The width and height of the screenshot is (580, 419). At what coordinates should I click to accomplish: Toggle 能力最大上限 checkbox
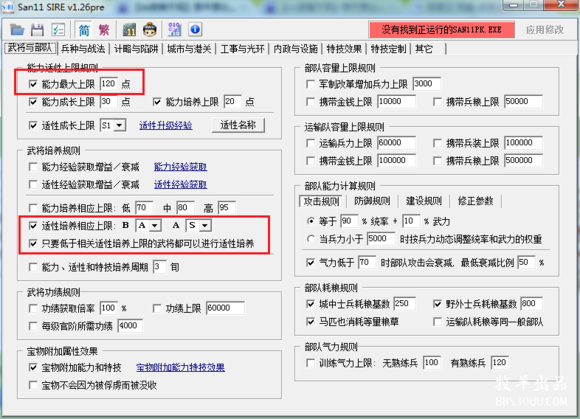coord(33,84)
